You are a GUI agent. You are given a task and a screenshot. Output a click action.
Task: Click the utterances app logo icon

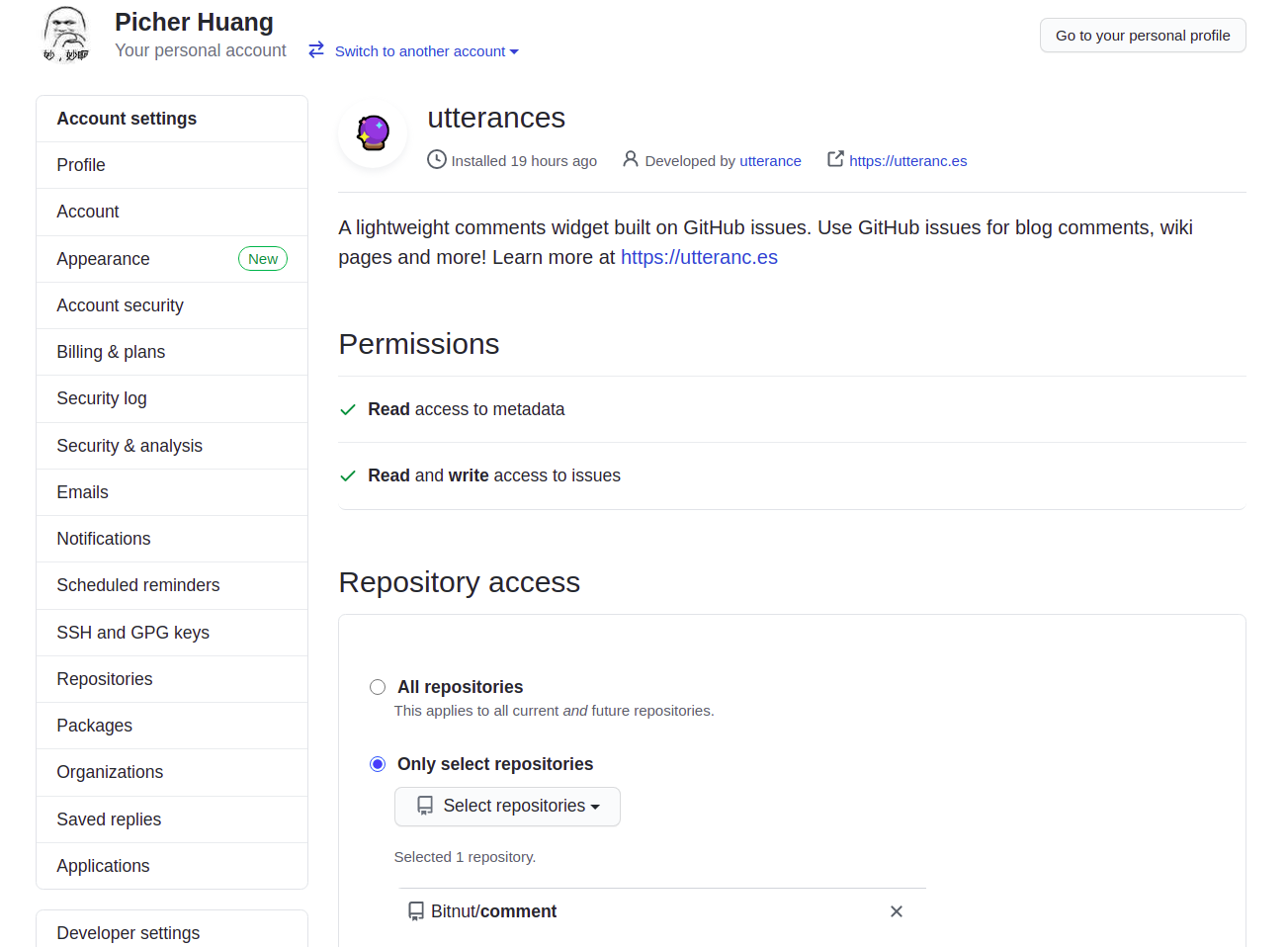pos(373,132)
